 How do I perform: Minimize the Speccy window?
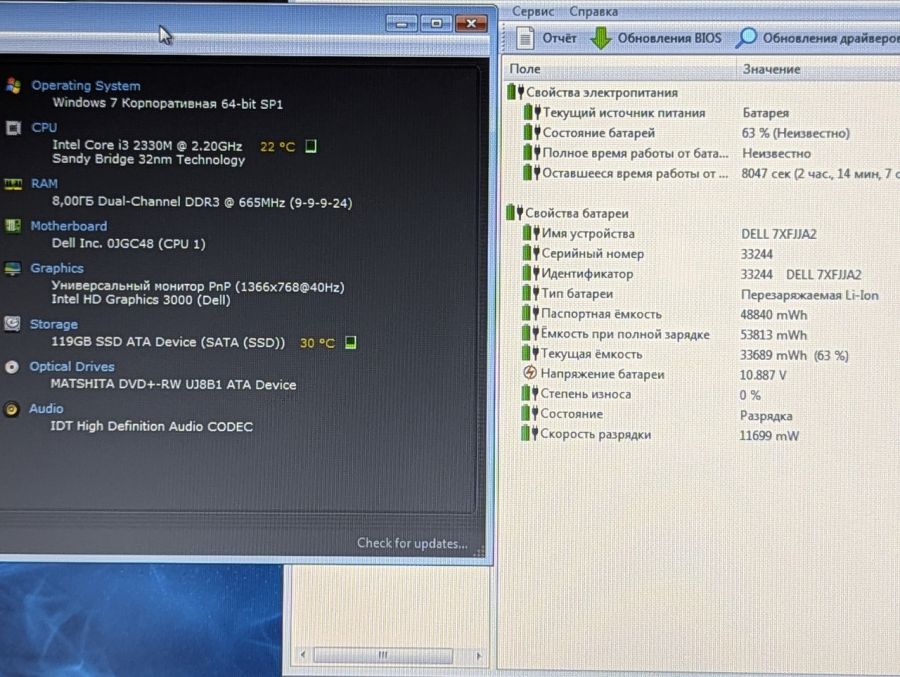pos(402,24)
